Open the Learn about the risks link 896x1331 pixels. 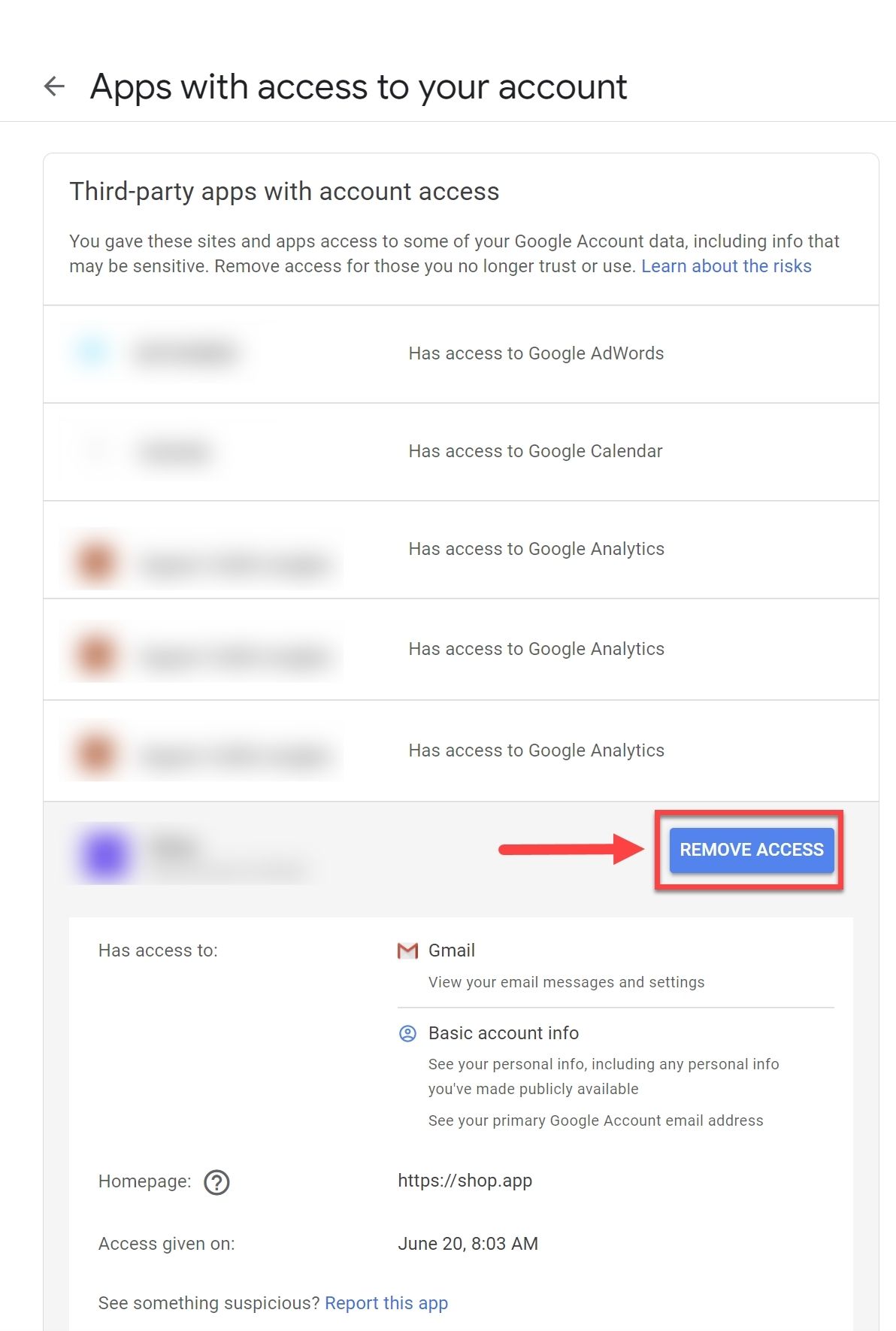pyautogui.click(x=725, y=266)
